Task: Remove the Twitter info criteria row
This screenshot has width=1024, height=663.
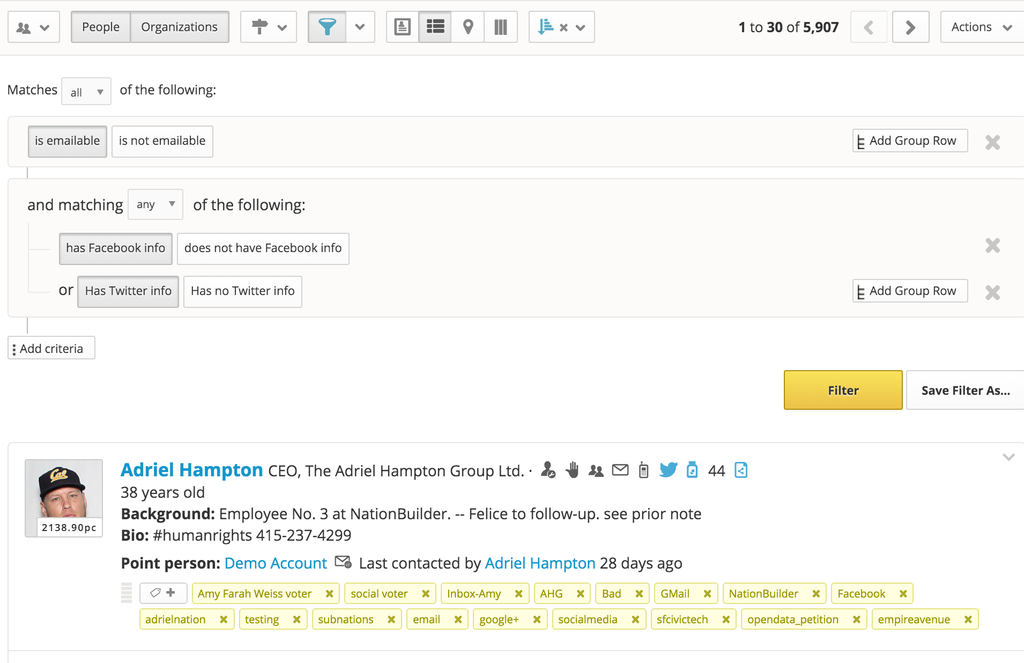Action: pos(993,293)
